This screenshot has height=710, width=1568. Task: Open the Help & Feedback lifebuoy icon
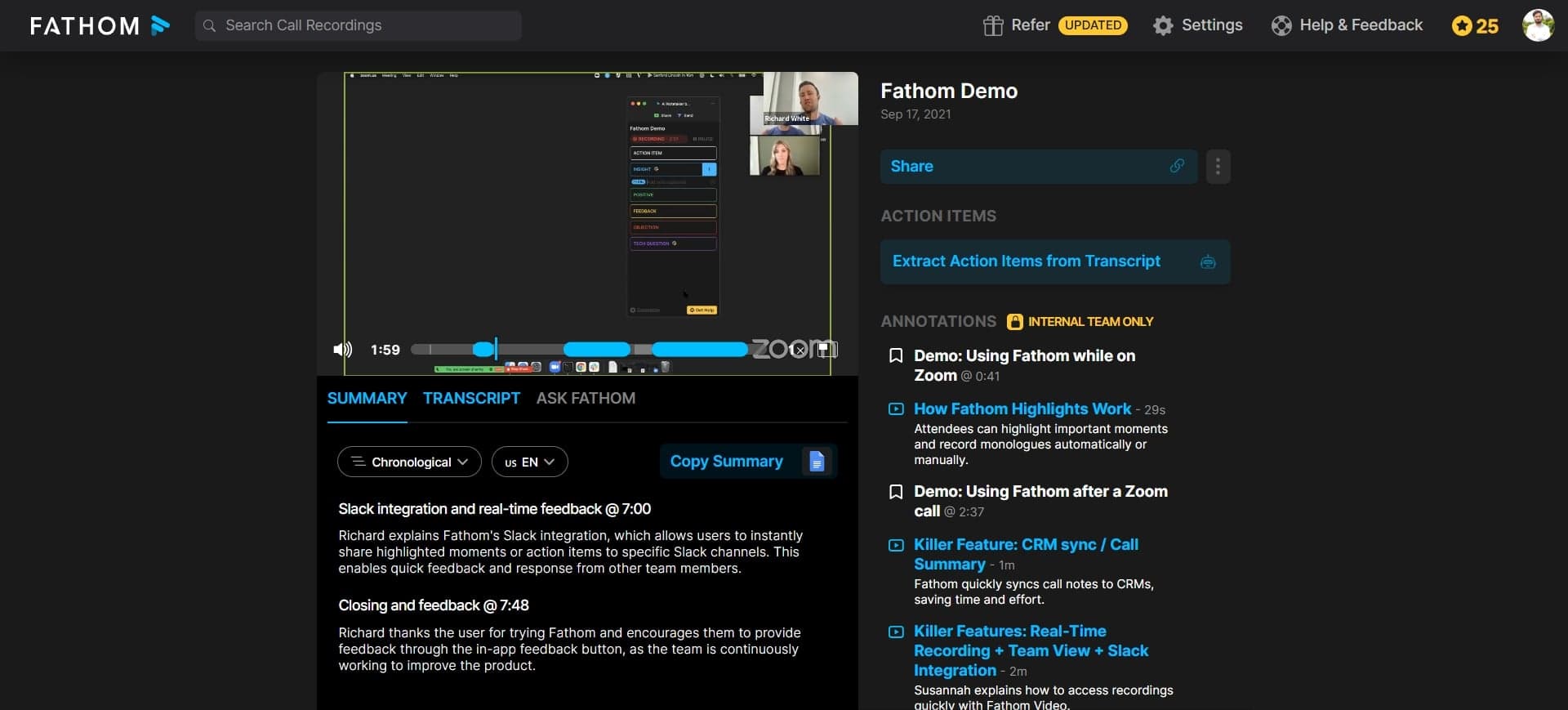pos(1281,25)
